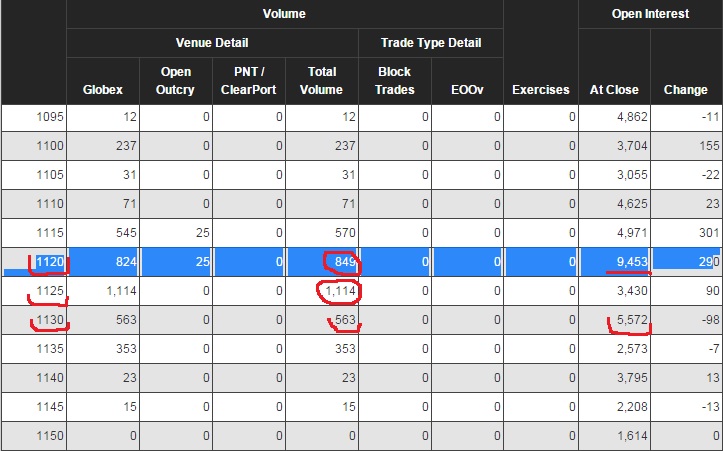This screenshot has width=723, height=451.
Task: Click the Trade Type Detail header
Action: click(431, 43)
